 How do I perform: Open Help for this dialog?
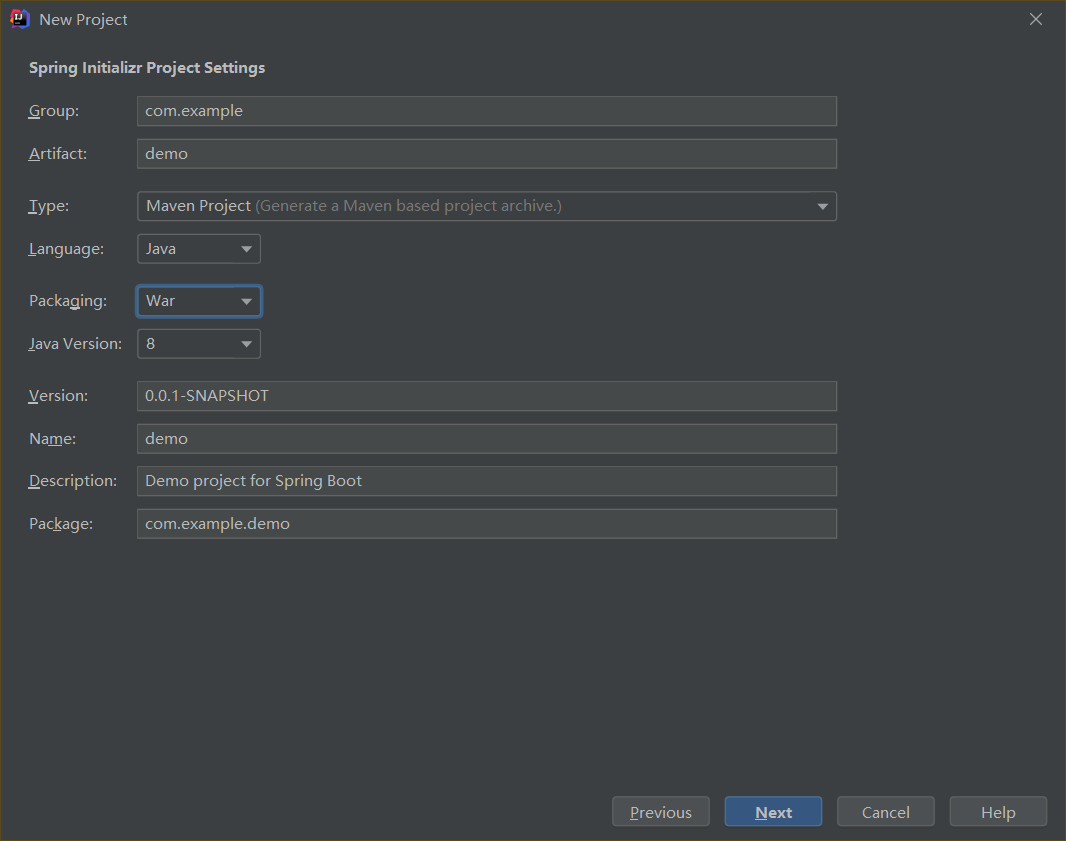(997, 812)
